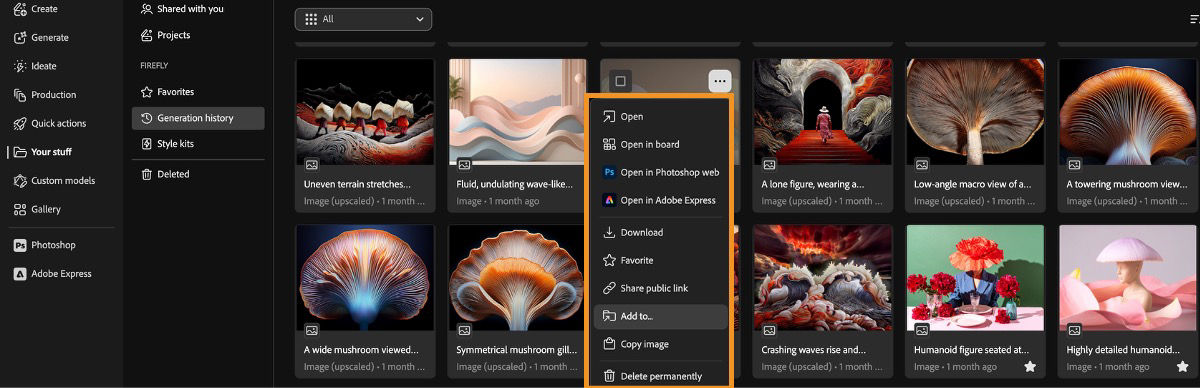Click image type badge on Low-angle macro thumbnail
The image size is (1200, 388).
(x=922, y=164)
